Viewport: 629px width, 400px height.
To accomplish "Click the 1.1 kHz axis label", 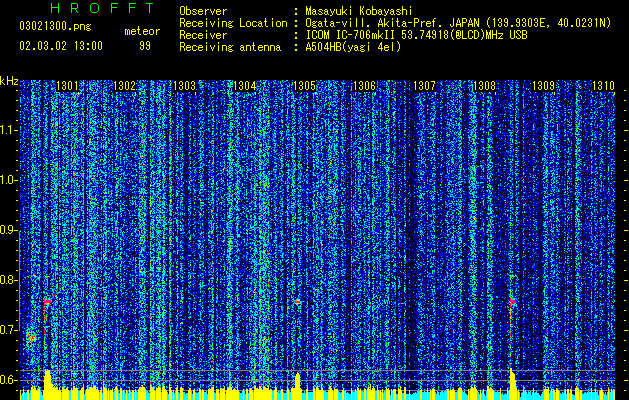I will click(8, 130).
